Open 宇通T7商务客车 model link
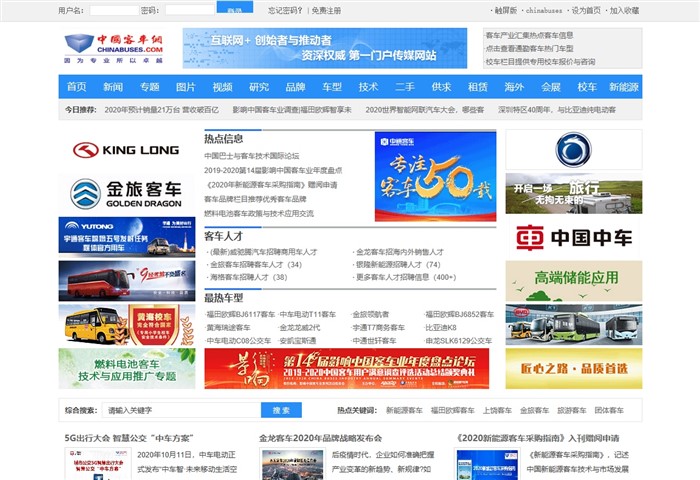The image size is (700, 480). coord(379,327)
